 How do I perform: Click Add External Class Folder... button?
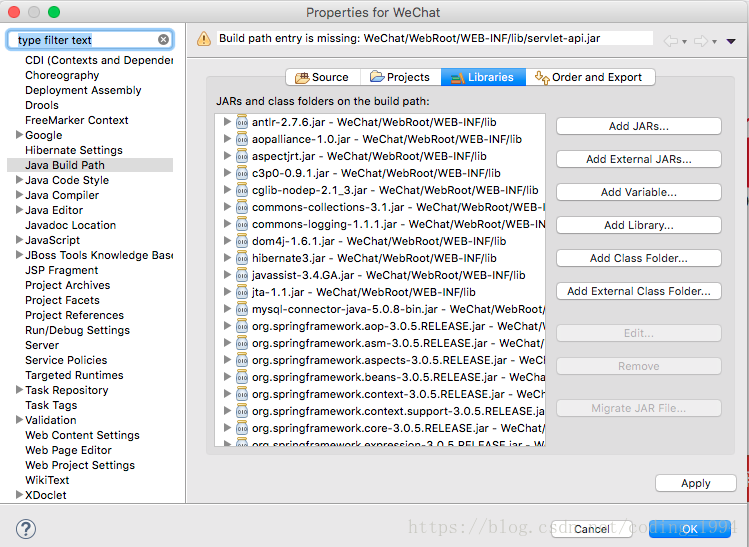(x=639, y=291)
